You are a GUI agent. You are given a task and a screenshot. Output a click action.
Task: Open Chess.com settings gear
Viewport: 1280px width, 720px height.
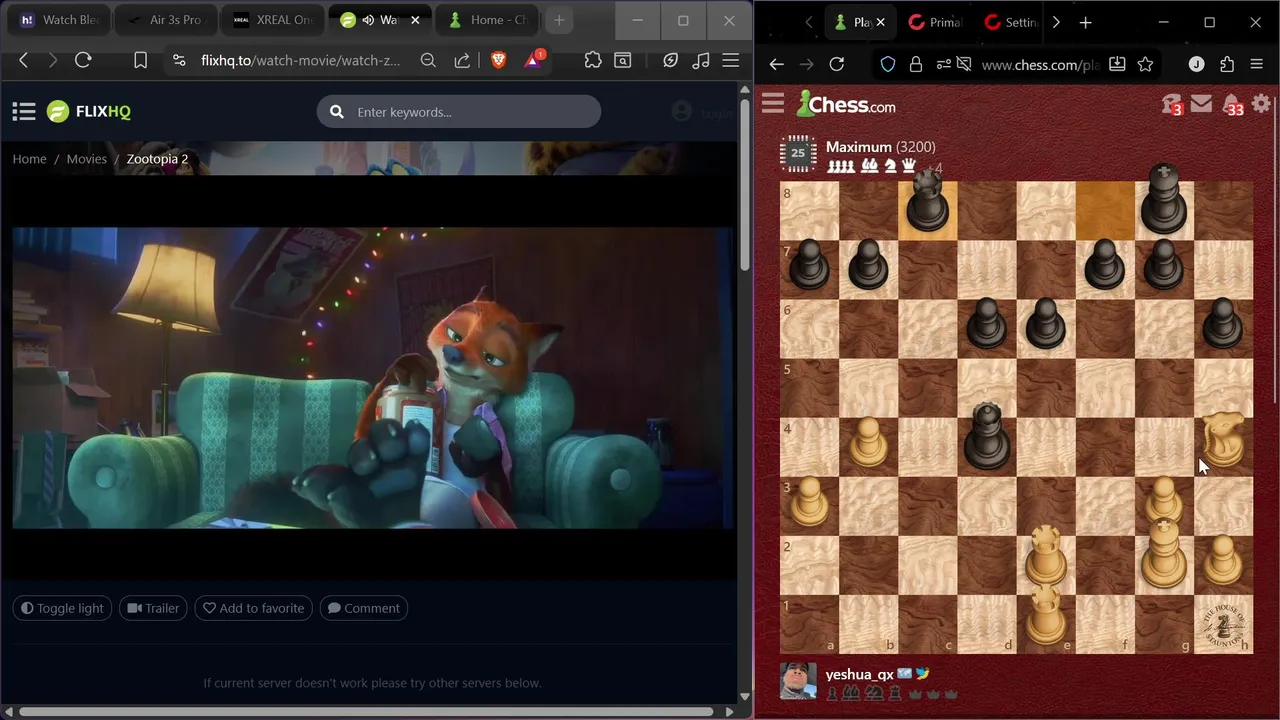click(1262, 103)
